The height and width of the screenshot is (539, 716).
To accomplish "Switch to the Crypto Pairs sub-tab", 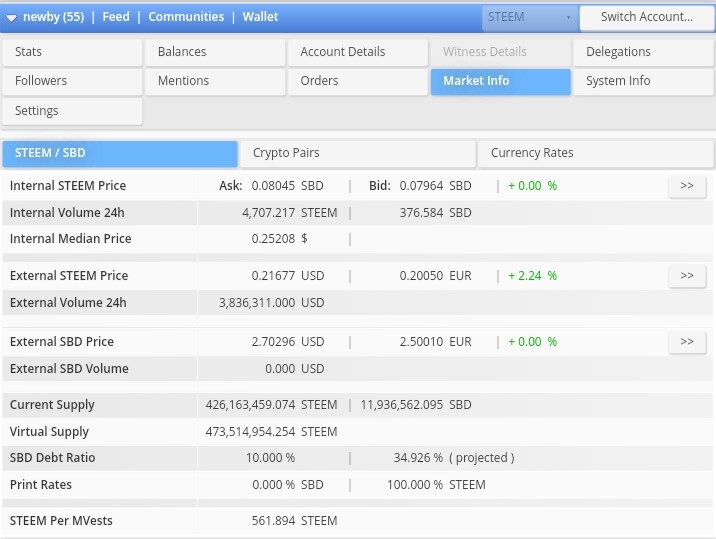I will pos(358,153).
